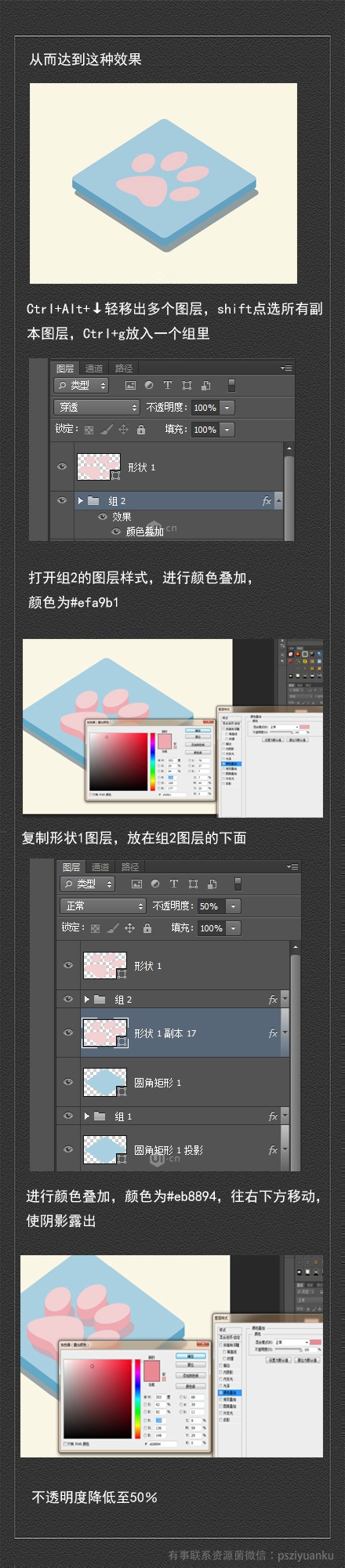The image size is (345, 1568).
Task: Open the 类型 filter dropdown in the 正常 panel
Action: point(88,884)
